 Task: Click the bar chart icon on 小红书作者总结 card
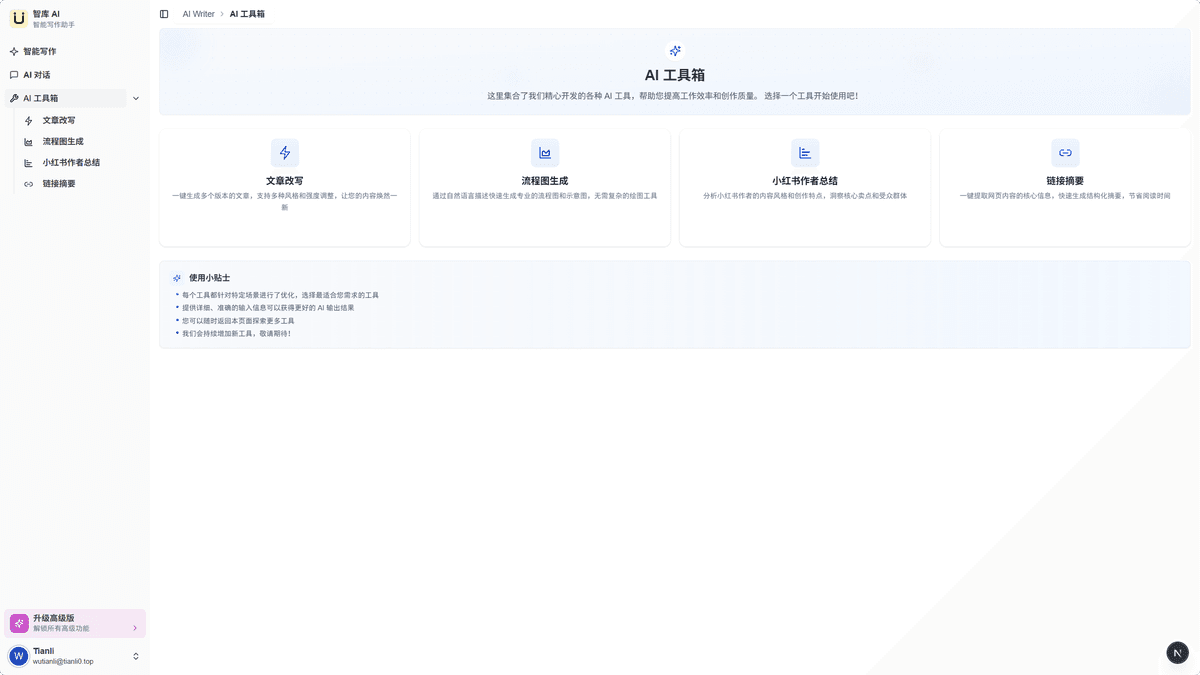tap(805, 153)
